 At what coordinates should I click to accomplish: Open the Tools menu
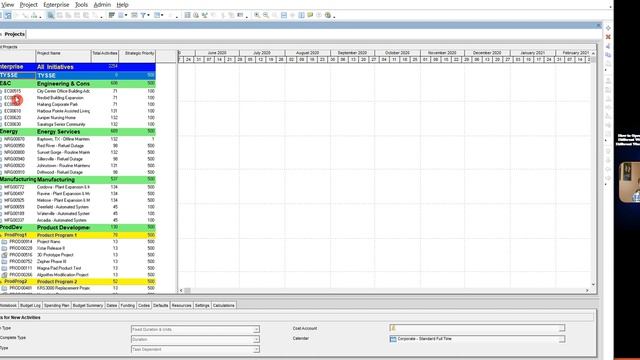click(81, 5)
